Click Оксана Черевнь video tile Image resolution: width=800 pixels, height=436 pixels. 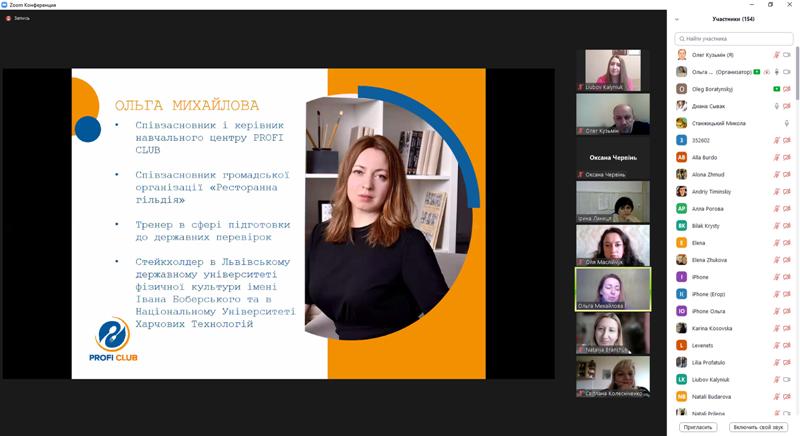point(613,158)
